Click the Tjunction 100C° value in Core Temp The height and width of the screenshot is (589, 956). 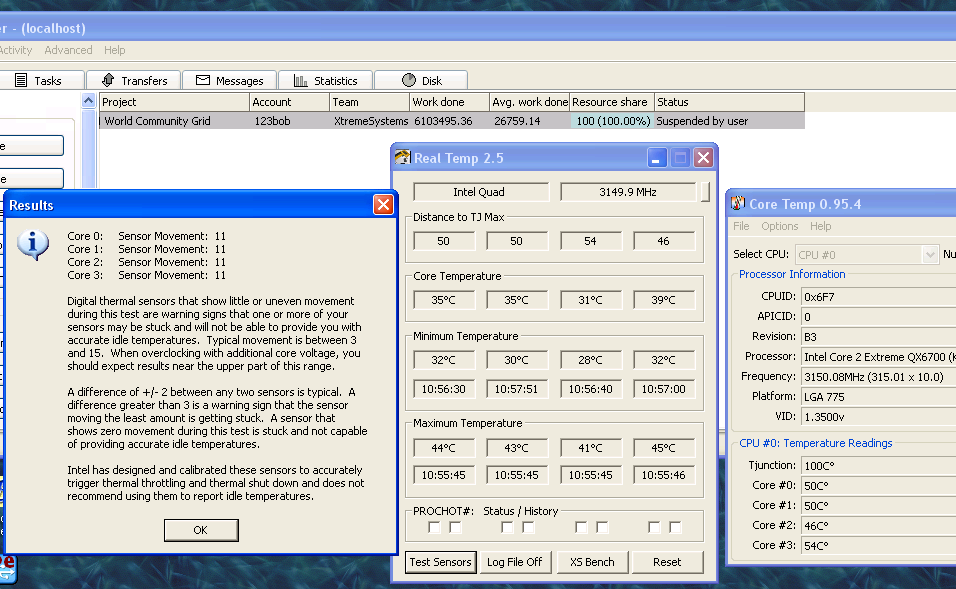(x=878, y=466)
